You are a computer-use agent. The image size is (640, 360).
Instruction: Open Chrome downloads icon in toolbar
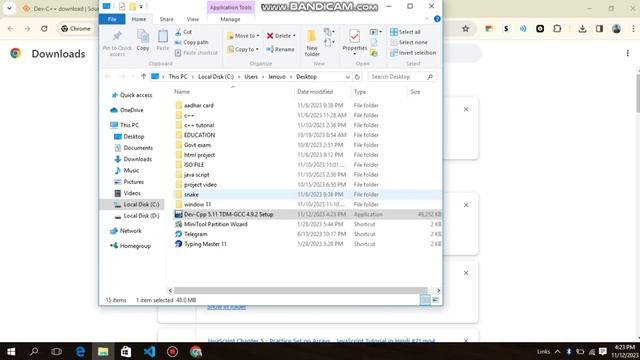point(582,29)
